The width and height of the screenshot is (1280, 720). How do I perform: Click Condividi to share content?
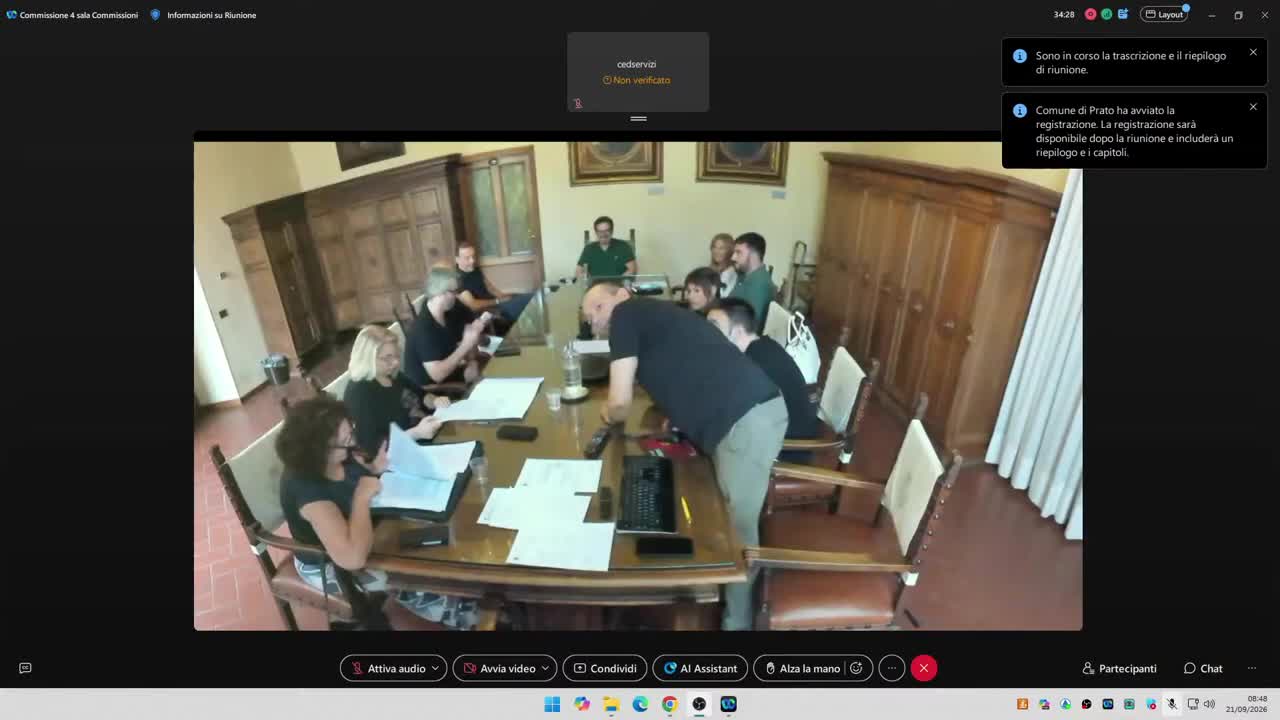605,668
